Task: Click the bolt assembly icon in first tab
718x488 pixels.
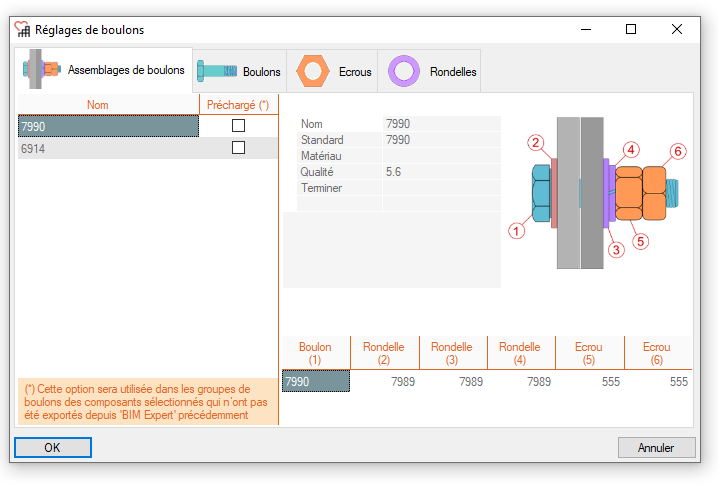Action: (x=42, y=70)
